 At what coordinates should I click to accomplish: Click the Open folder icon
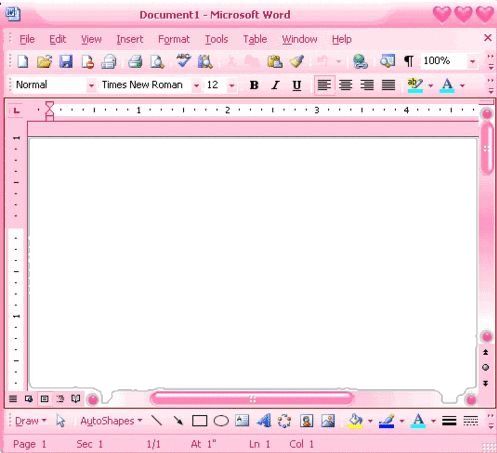click(44, 62)
